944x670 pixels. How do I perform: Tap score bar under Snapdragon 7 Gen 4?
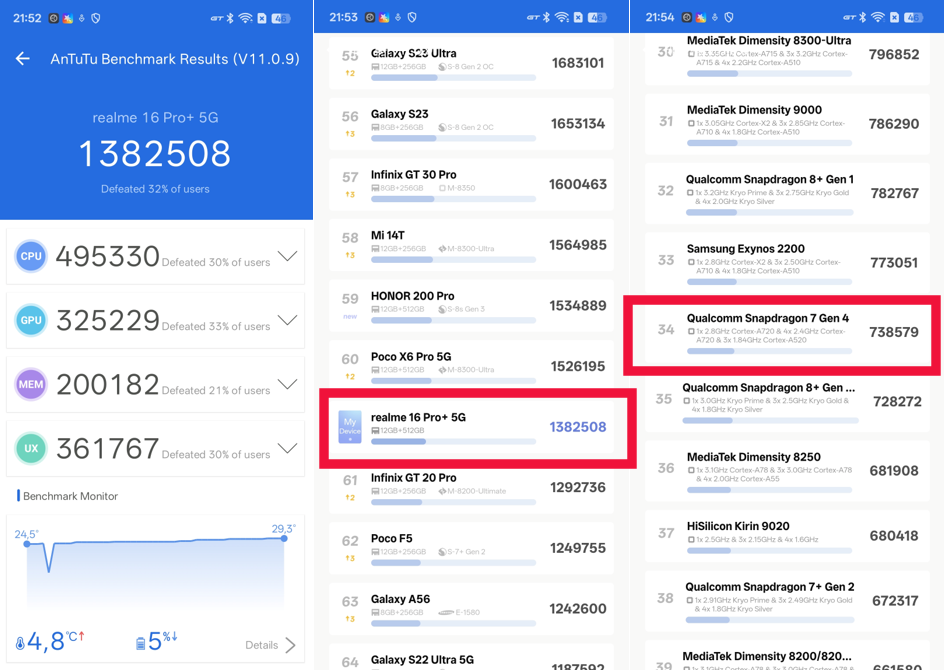click(769, 351)
